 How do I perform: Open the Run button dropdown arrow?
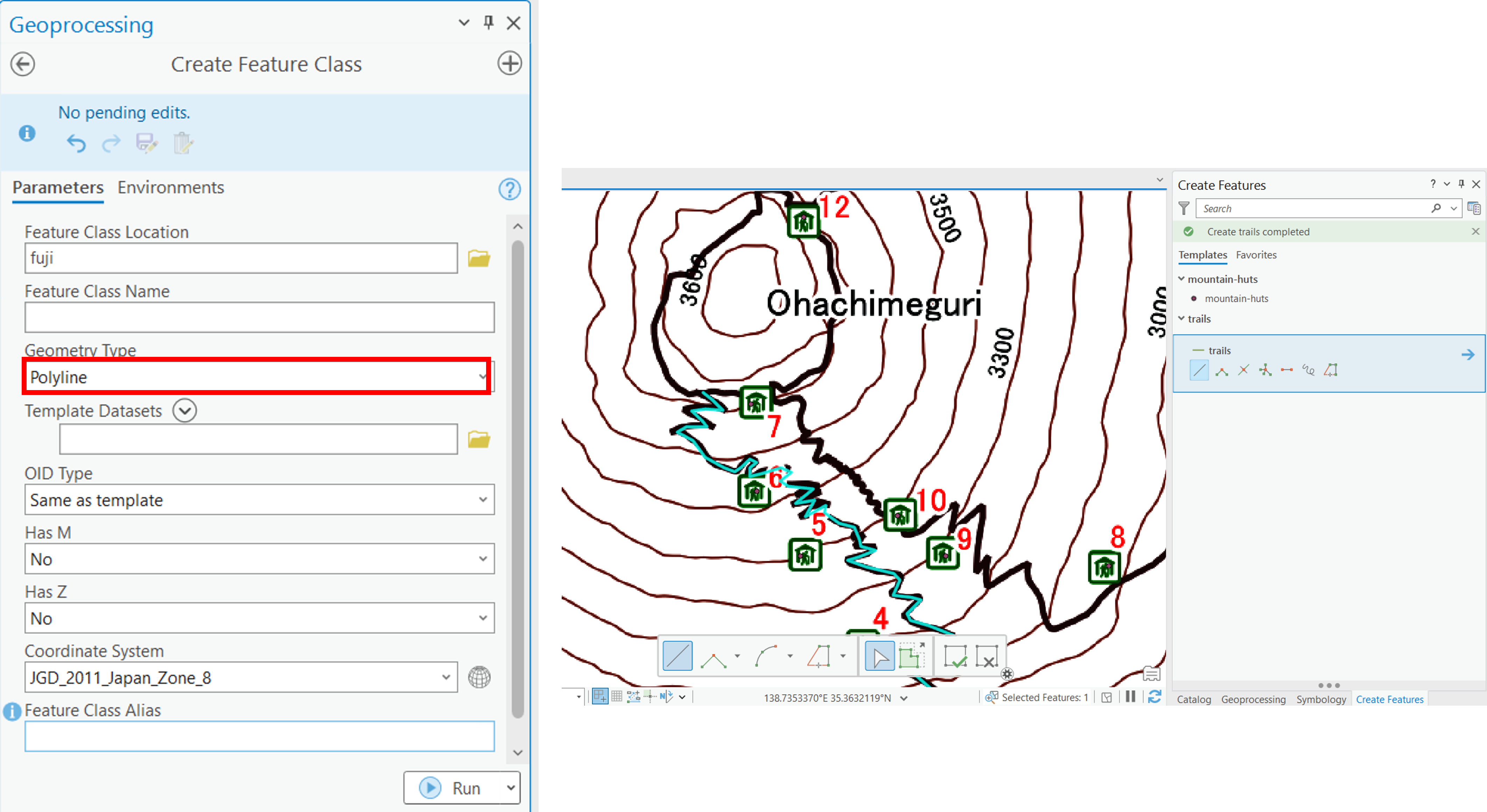(x=510, y=788)
